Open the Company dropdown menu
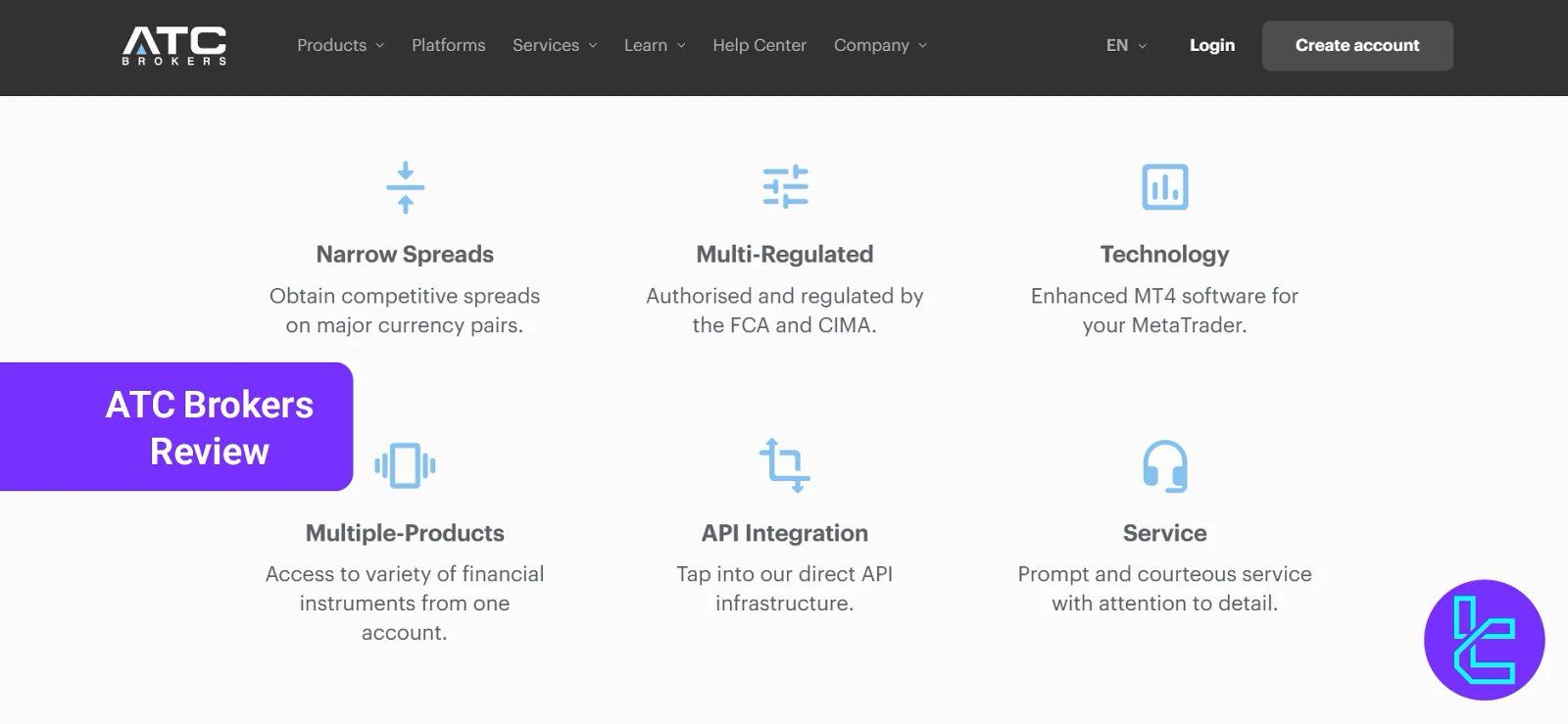Image resolution: width=1568 pixels, height=724 pixels. pyautogui.click(x=880, y=45)
